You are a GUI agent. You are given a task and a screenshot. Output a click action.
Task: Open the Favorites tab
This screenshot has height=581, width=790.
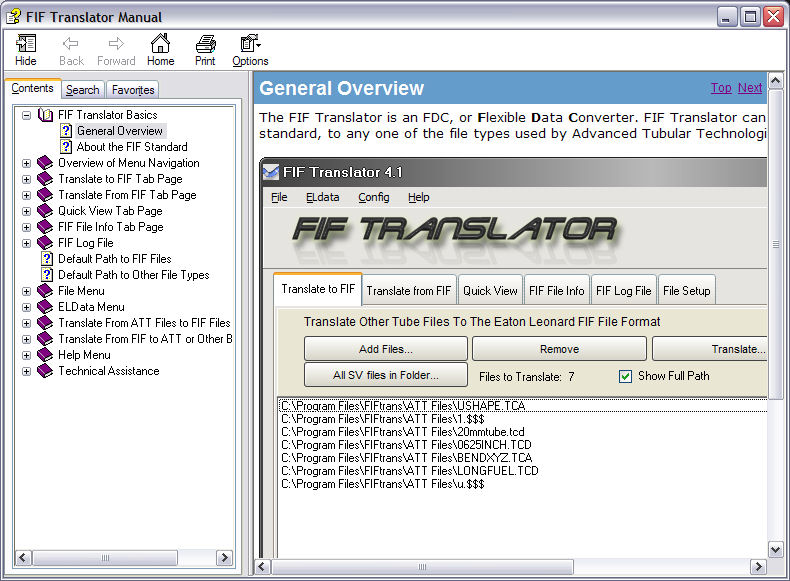[x=133, y=90]
